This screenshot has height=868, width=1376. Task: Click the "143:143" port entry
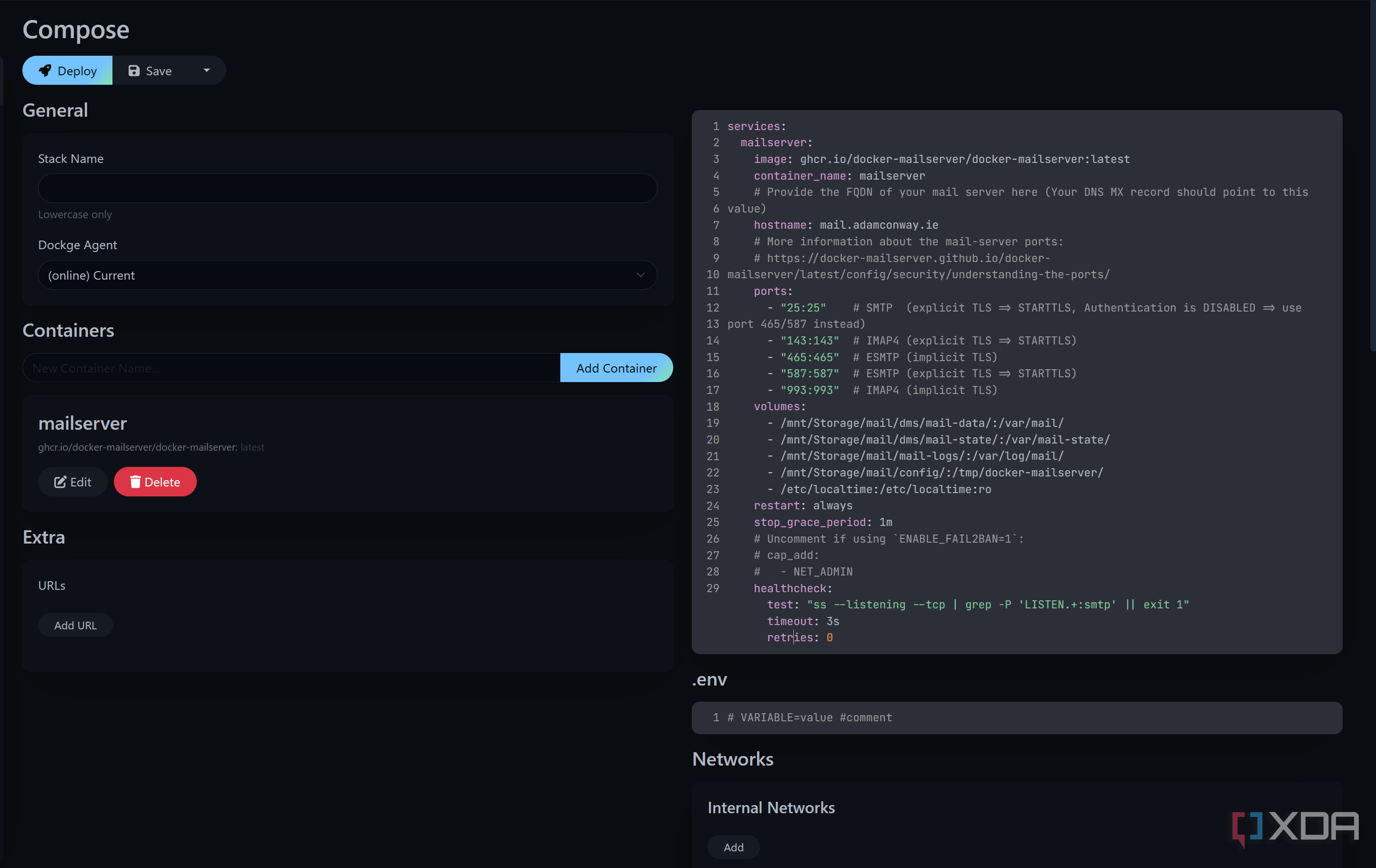809,340
